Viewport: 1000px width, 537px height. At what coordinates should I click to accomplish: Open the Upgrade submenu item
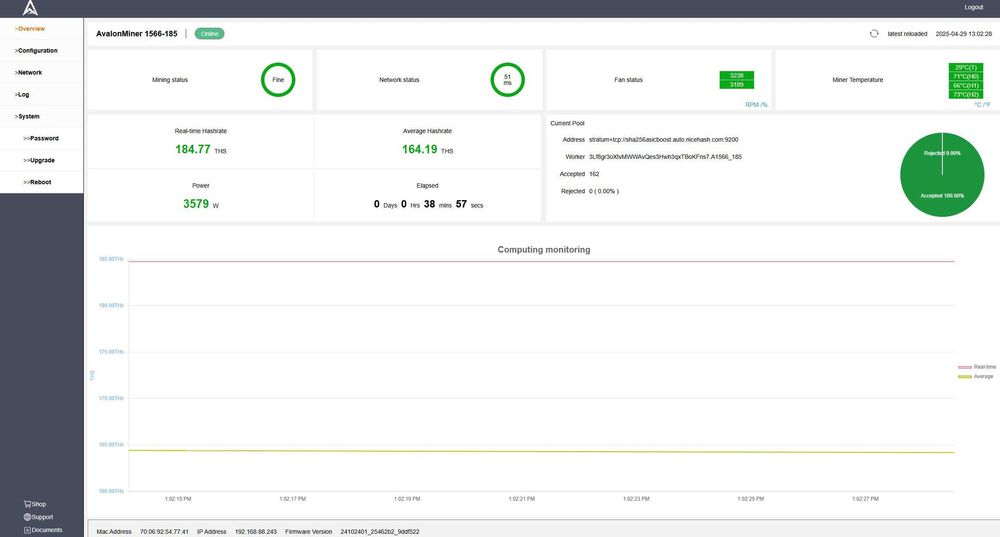(x=40, y=161)
